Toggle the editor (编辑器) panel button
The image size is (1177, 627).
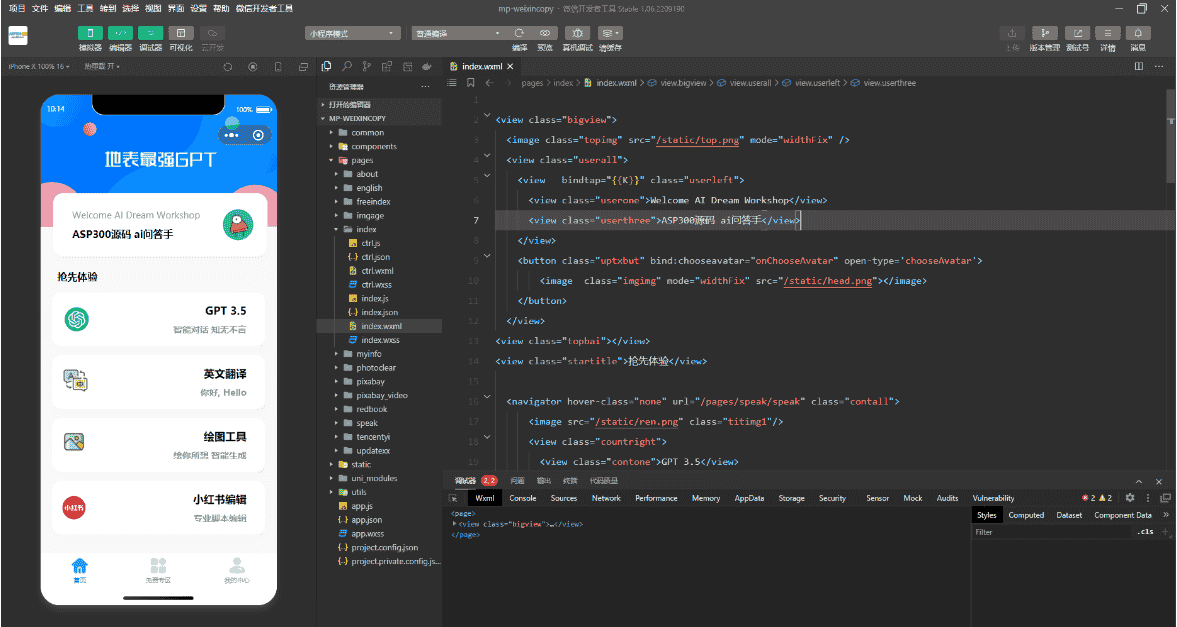coord(120,33)
